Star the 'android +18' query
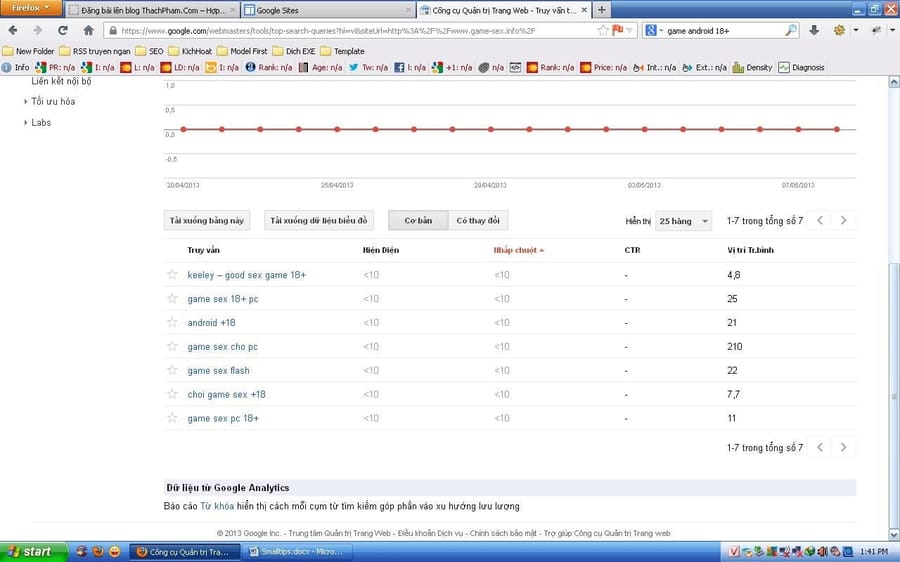This screenshot has height=562, width=900. (x=172, y=322)
